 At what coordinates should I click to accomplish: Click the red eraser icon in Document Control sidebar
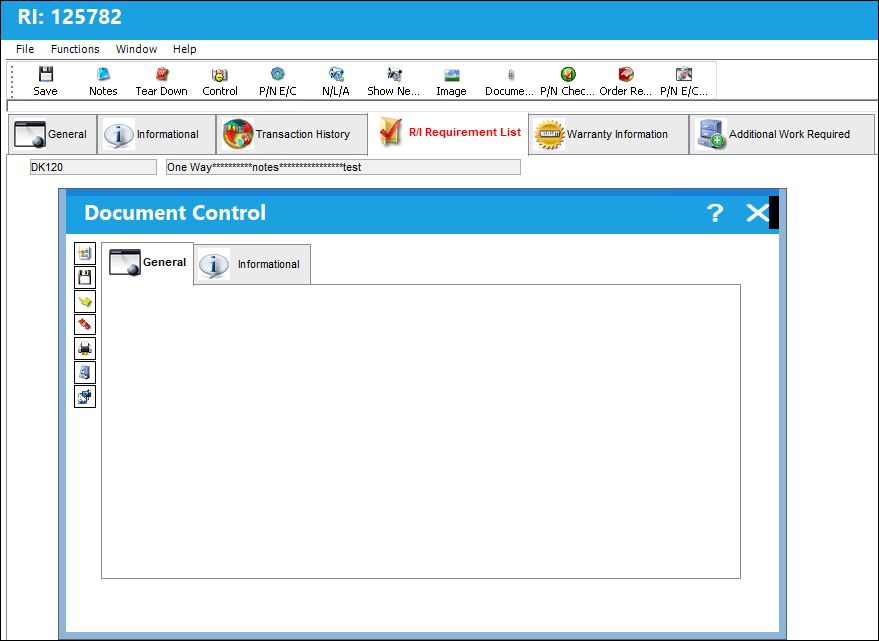pyautogui.click(x=85, y=325)
